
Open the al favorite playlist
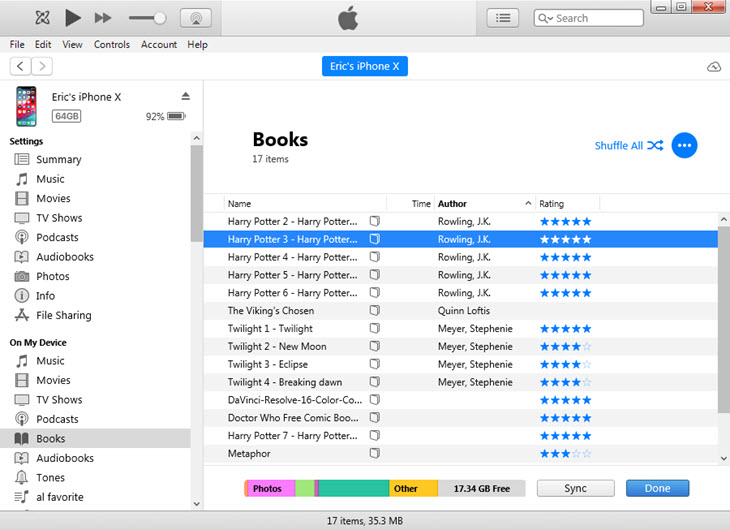point(59,497)
